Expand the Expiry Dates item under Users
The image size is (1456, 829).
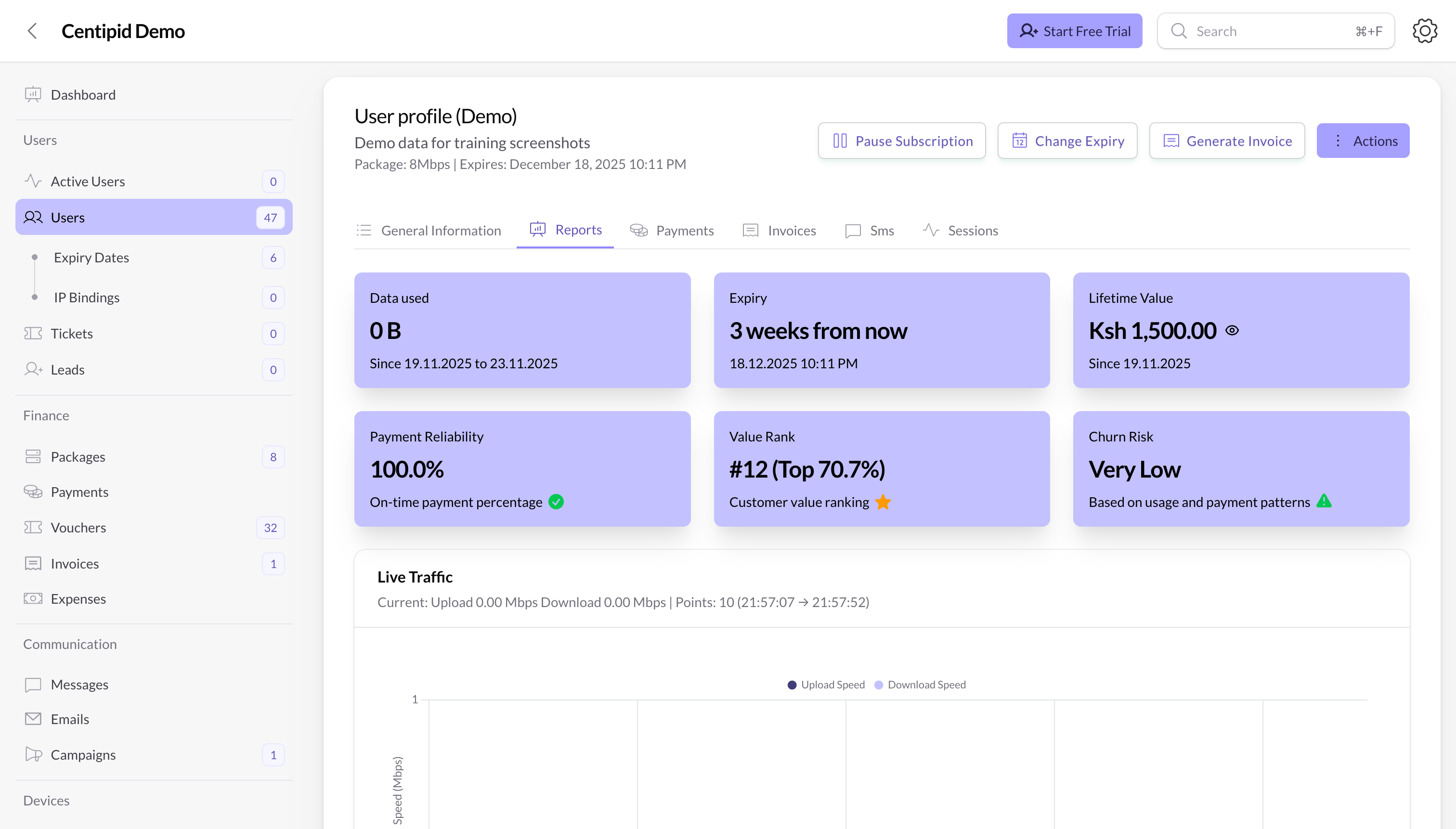pos(91,257)
